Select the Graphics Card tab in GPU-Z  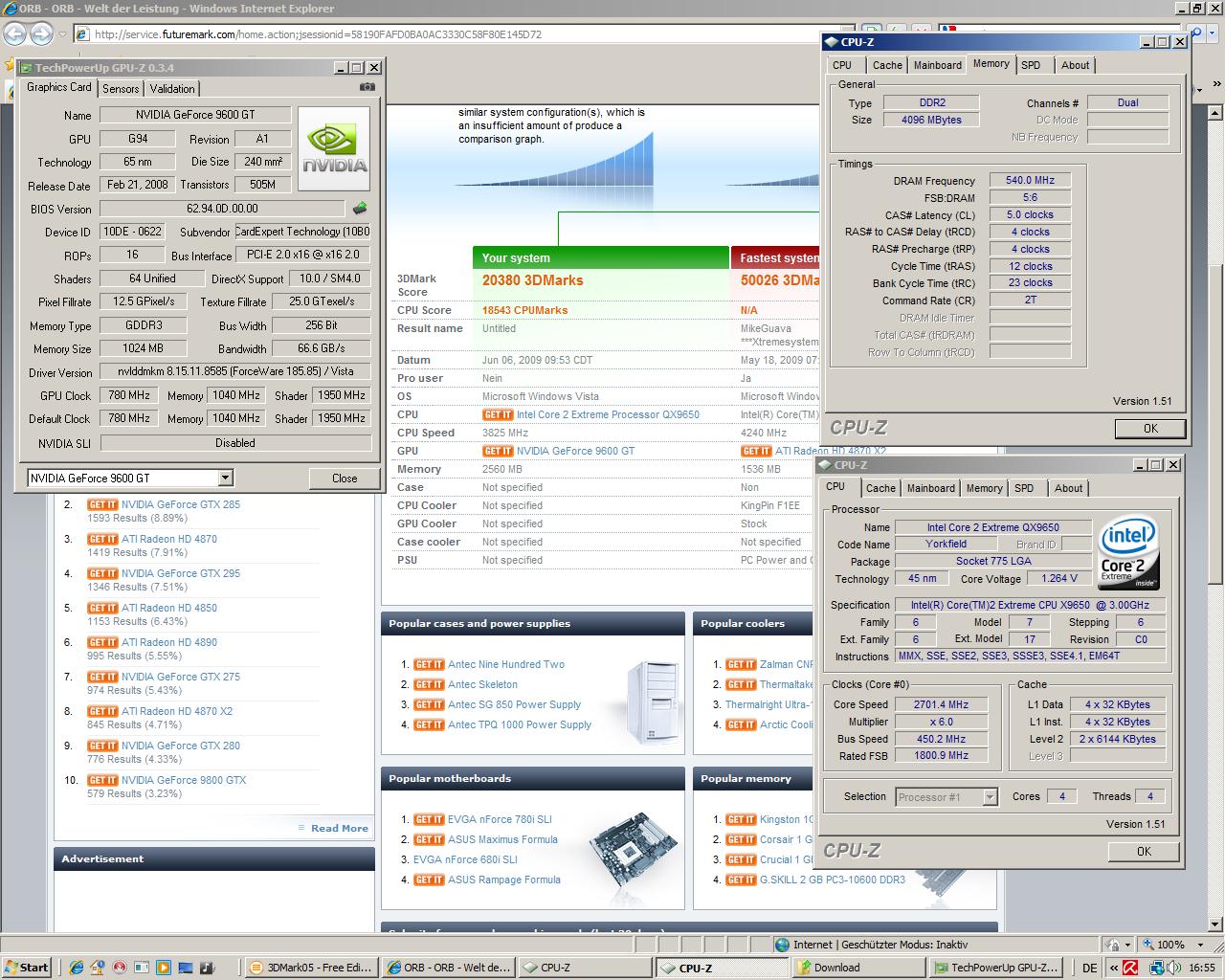59,87
